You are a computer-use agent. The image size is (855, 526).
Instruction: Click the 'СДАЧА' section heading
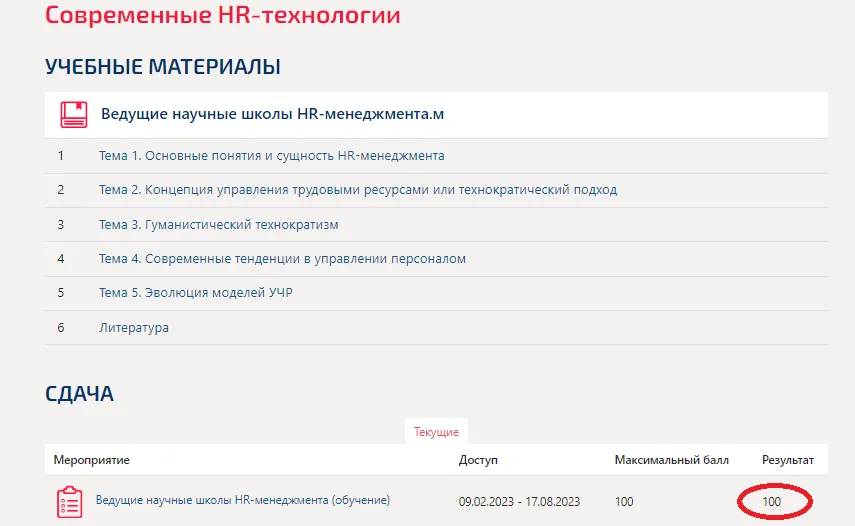coord(79,394)
